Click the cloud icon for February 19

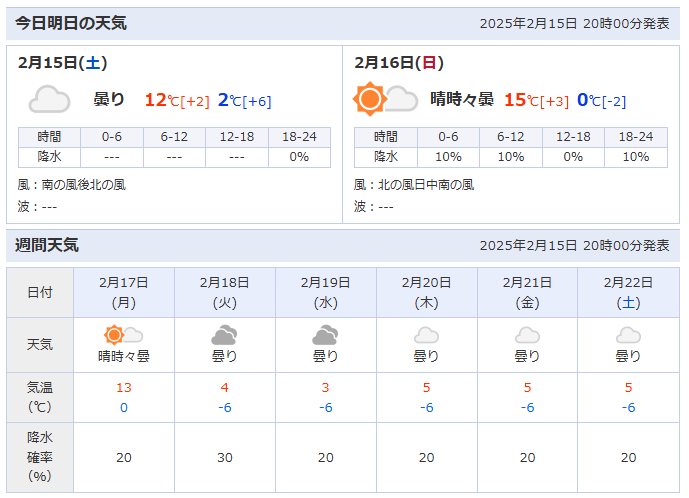pos(326,335)
